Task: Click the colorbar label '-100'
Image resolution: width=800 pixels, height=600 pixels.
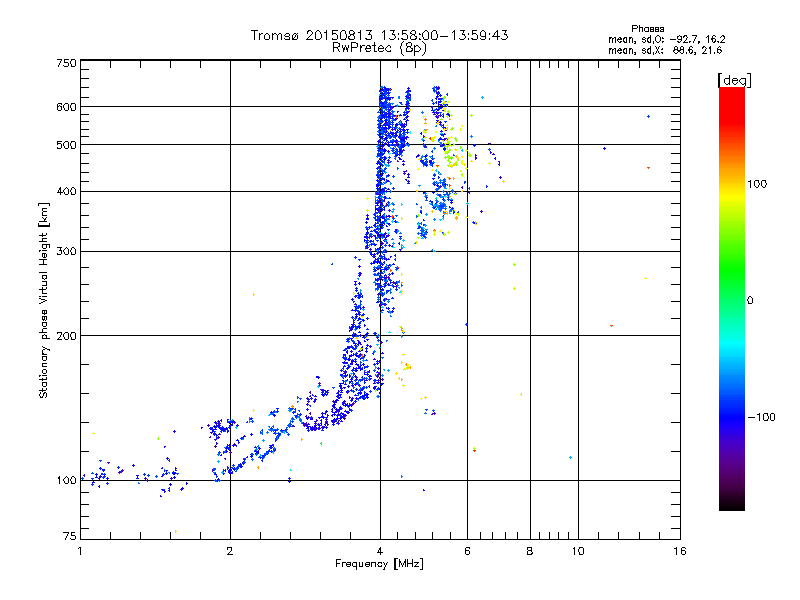Action: (x=761, y=417)
